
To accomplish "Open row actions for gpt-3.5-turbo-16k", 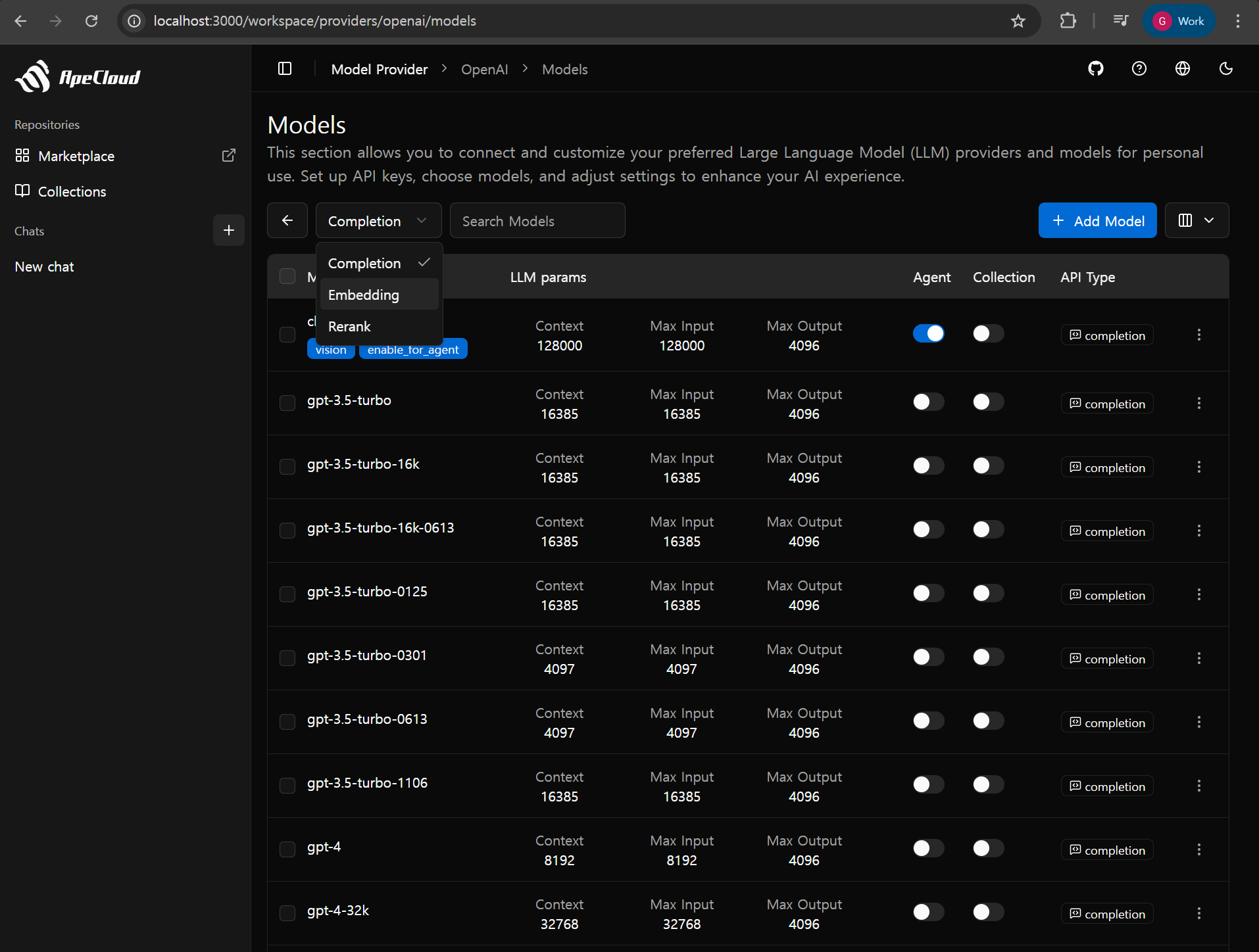I will click(1199, 467).
